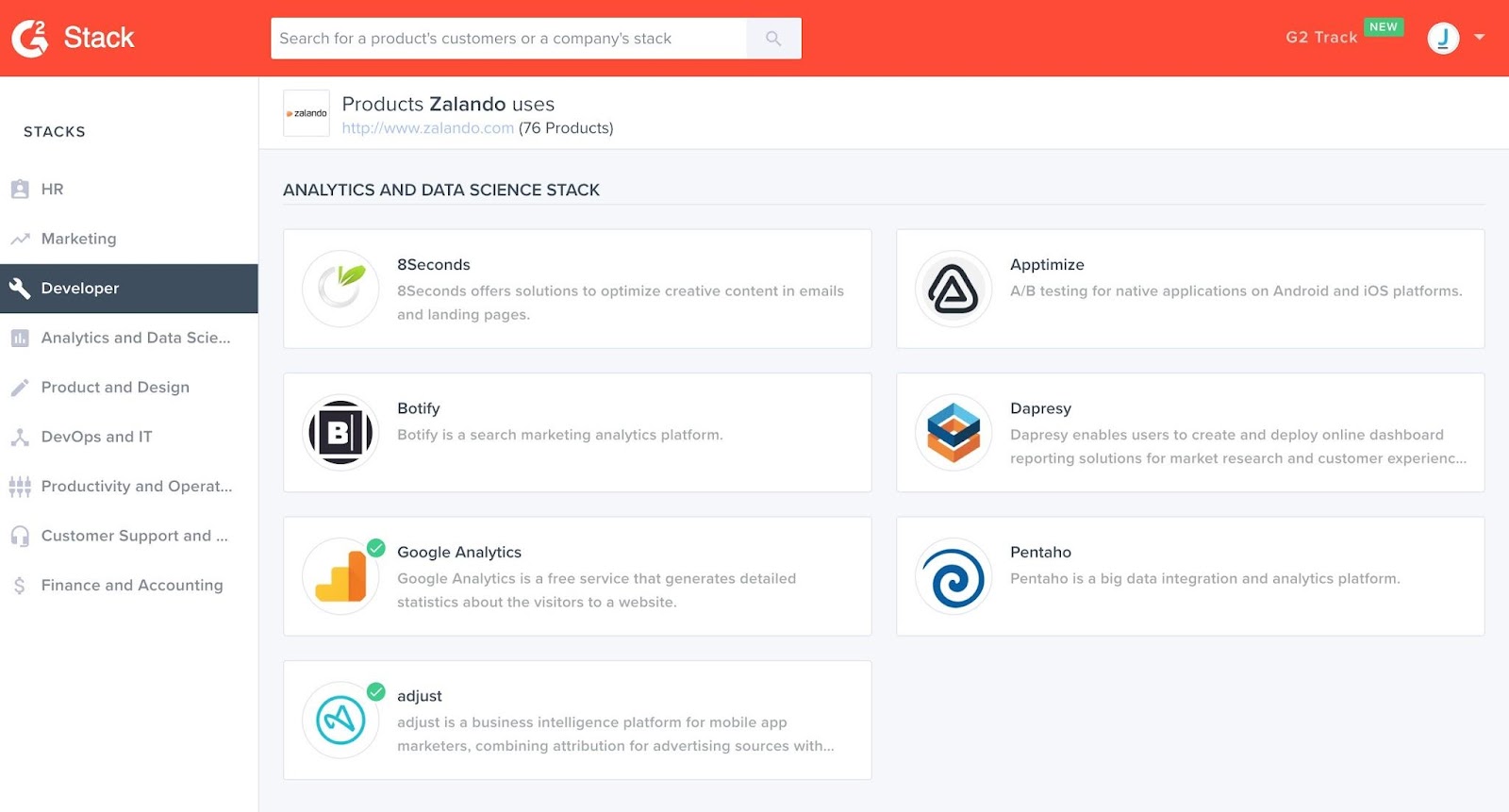This screenshot has height=812, width=1509.
Task: Click the HR badge icon in sidebar
Action: point(20,189)
